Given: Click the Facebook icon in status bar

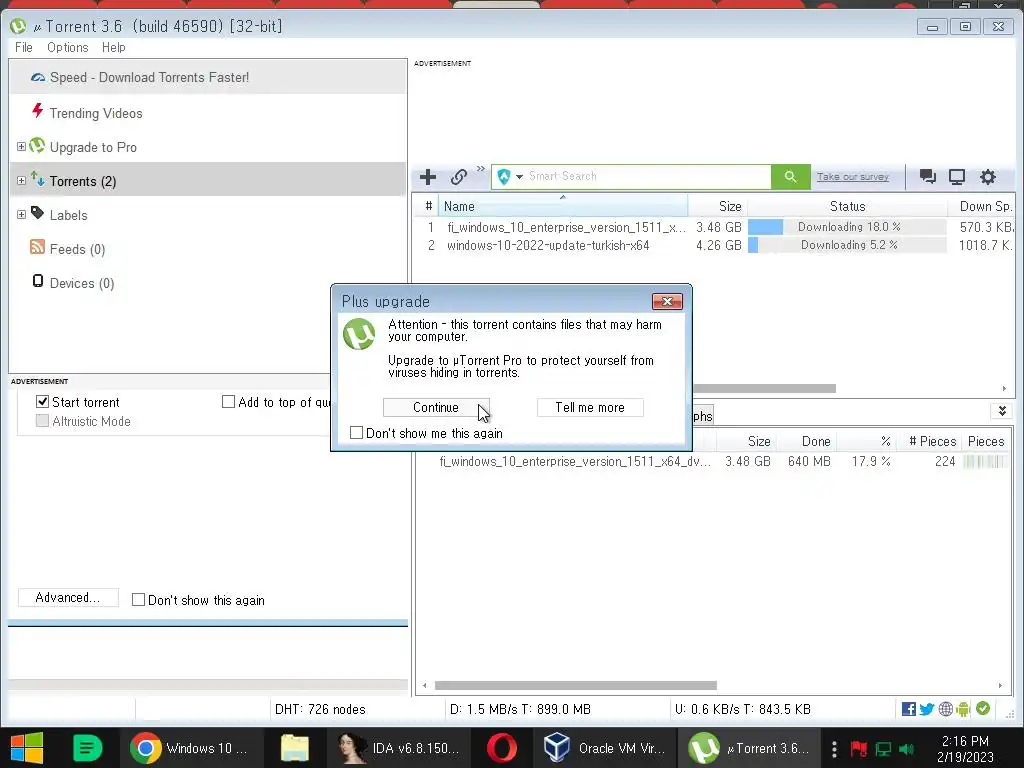Looking at the screenshot, I should click(x=908, y=709).
